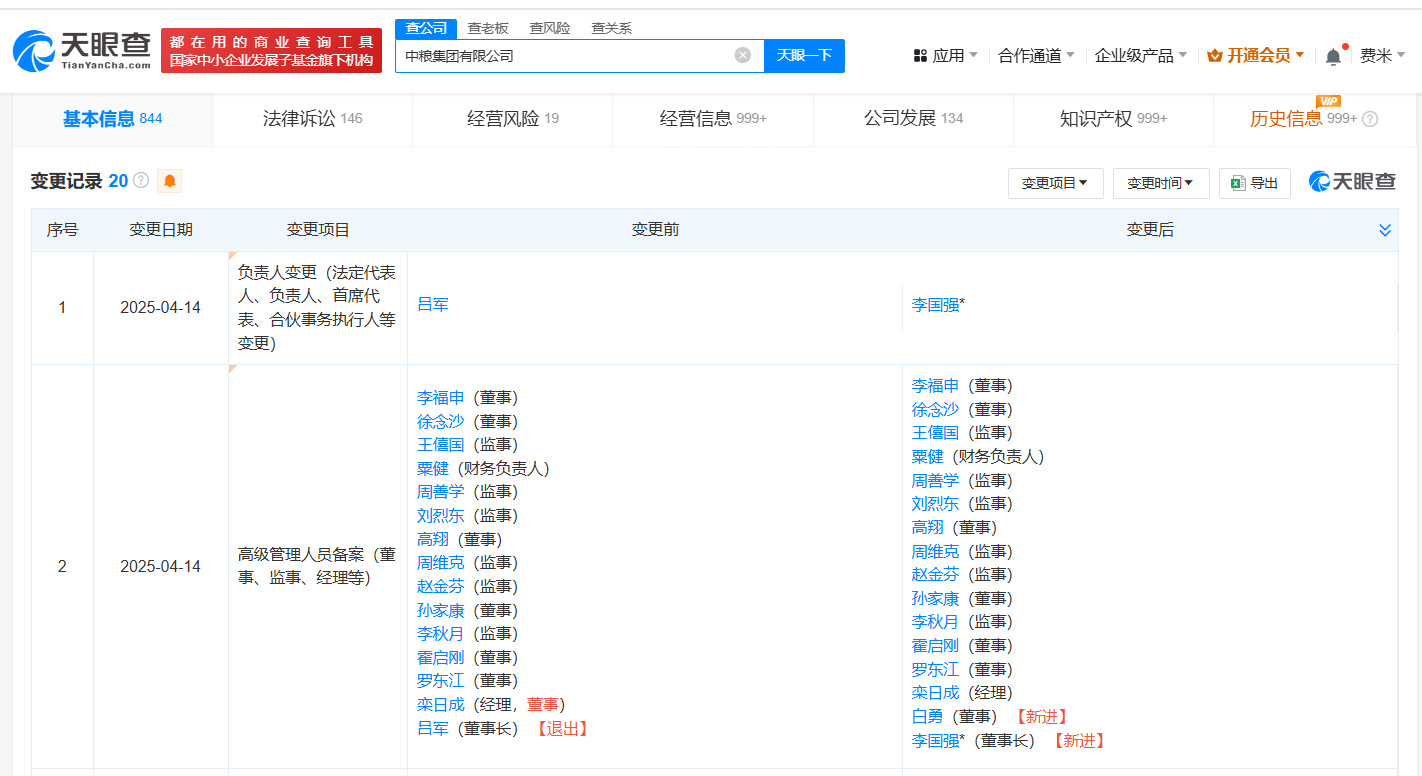Open 李国强 (董事长) 新进 link
This screenshot has height=776, width=1422.
[x=935, y=740]
